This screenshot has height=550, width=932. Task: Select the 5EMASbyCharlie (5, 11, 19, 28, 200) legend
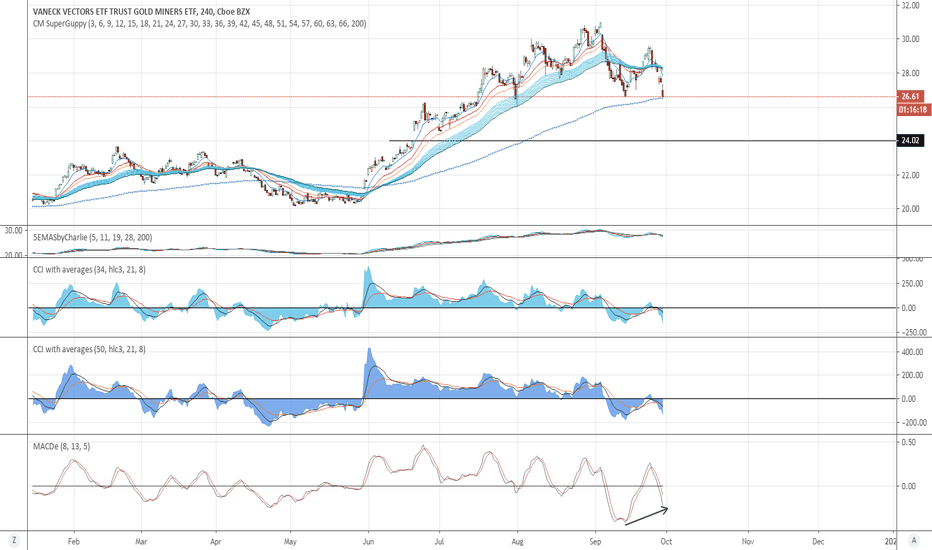[x=93, y=237]
